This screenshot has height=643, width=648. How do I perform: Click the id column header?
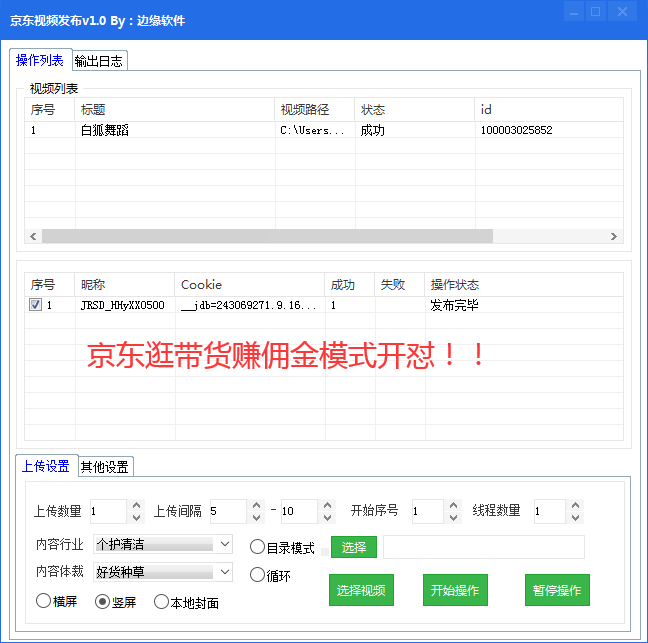point(549,110)
